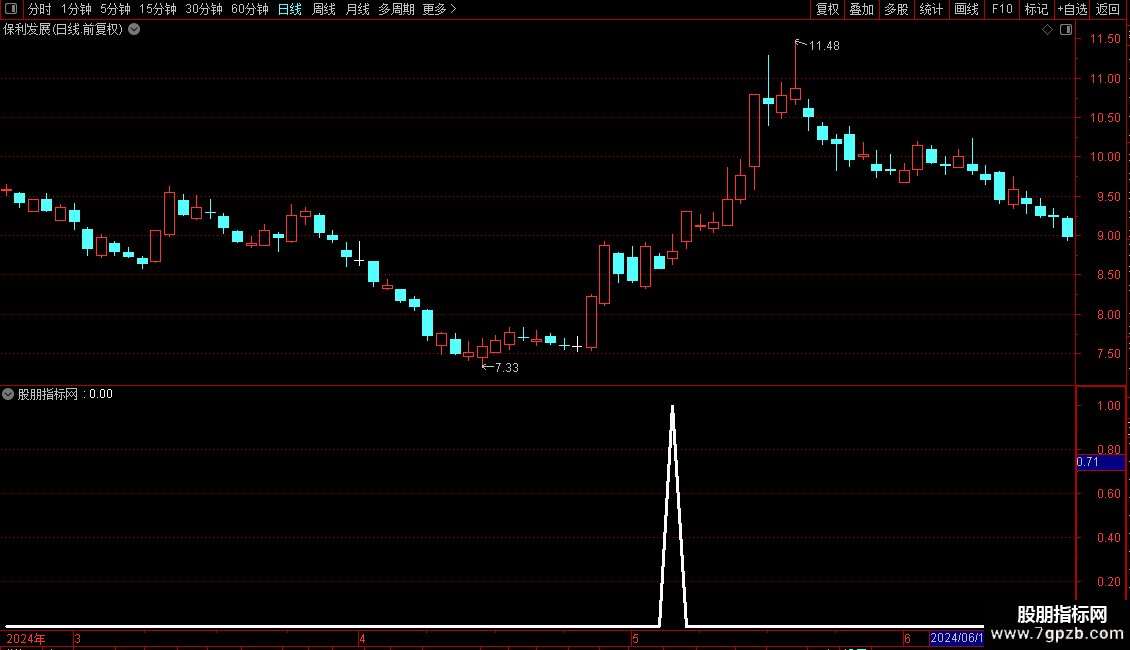Toggle the side panel icon in chart corner
The image size is (1130, 650).
(1066, 30)
